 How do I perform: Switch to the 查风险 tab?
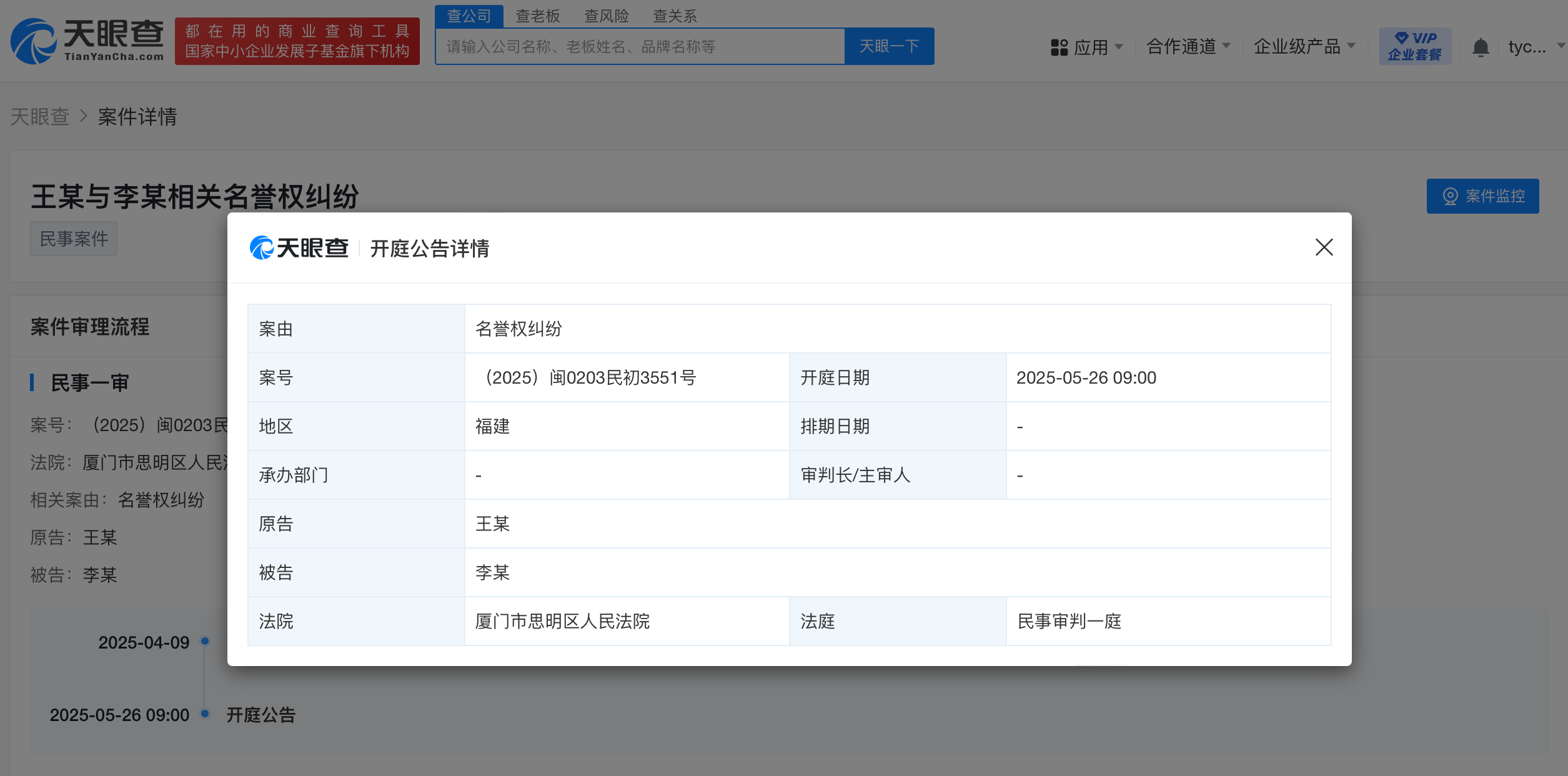point(606,16)
